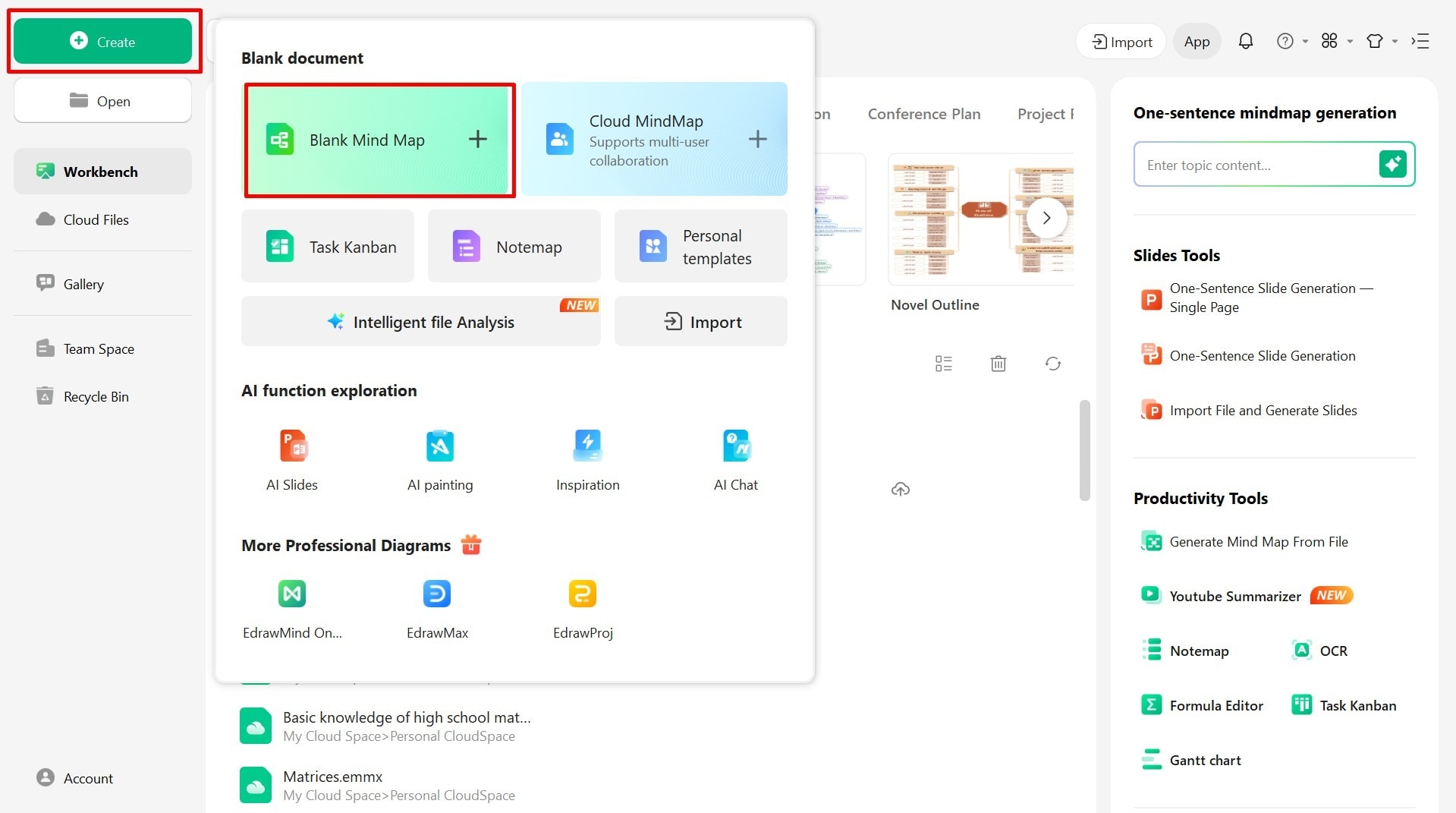
Task: Click the Import button in top bar
Action: (x=1121, y=42)
